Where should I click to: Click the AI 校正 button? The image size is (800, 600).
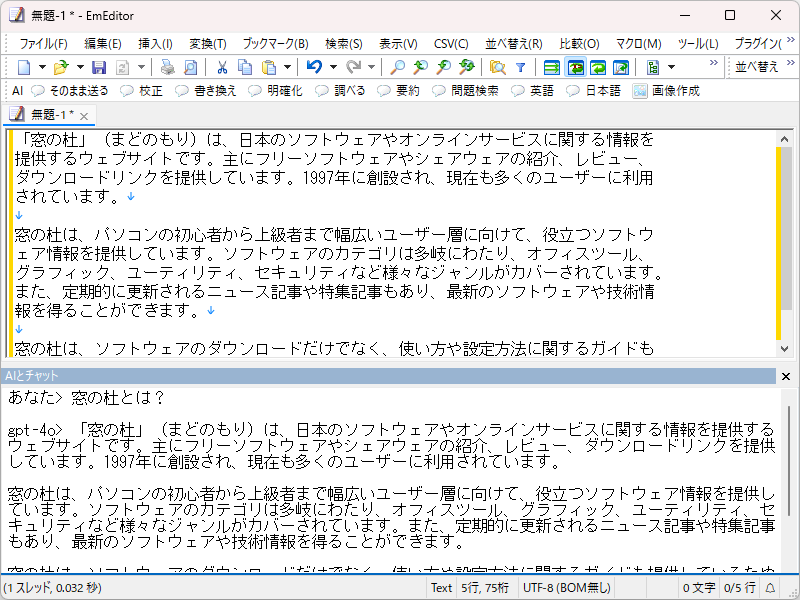(x=141, y=91)
